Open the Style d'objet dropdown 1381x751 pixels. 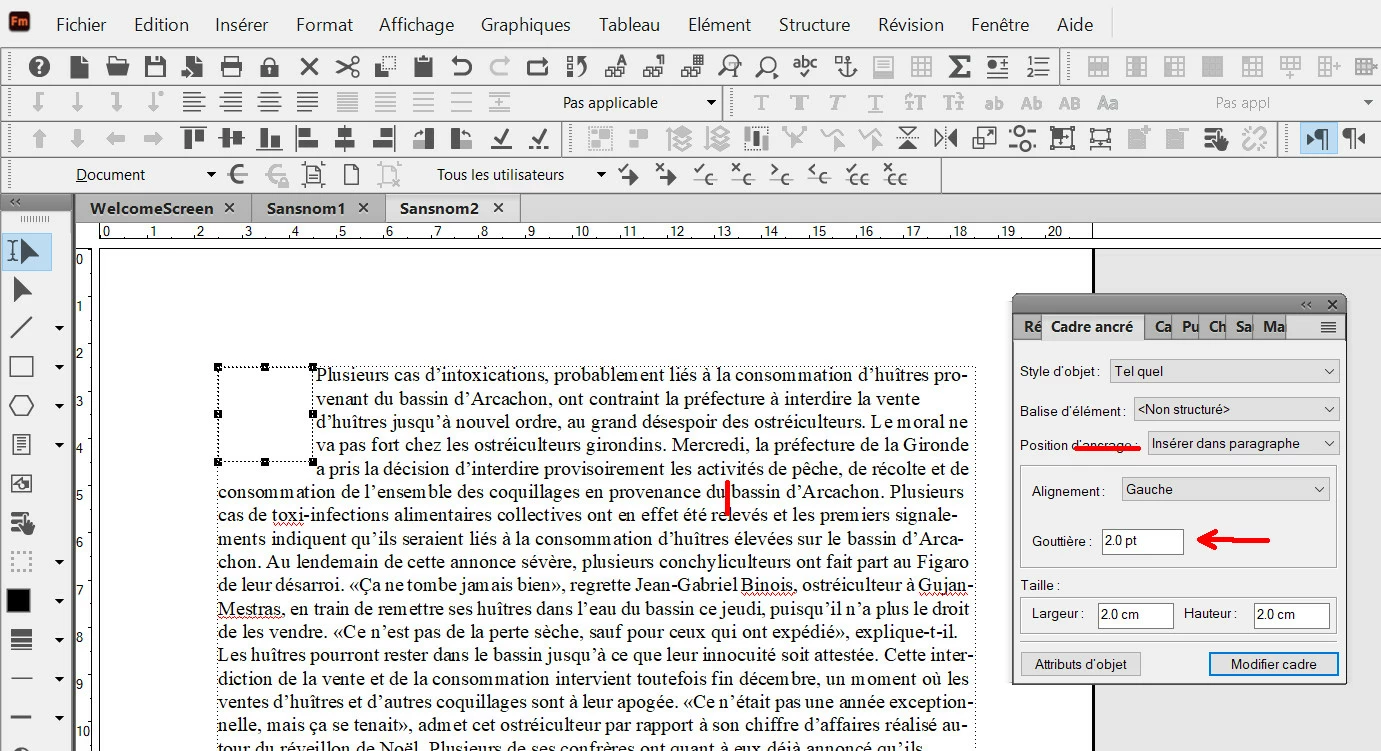tap(1225, 371)
